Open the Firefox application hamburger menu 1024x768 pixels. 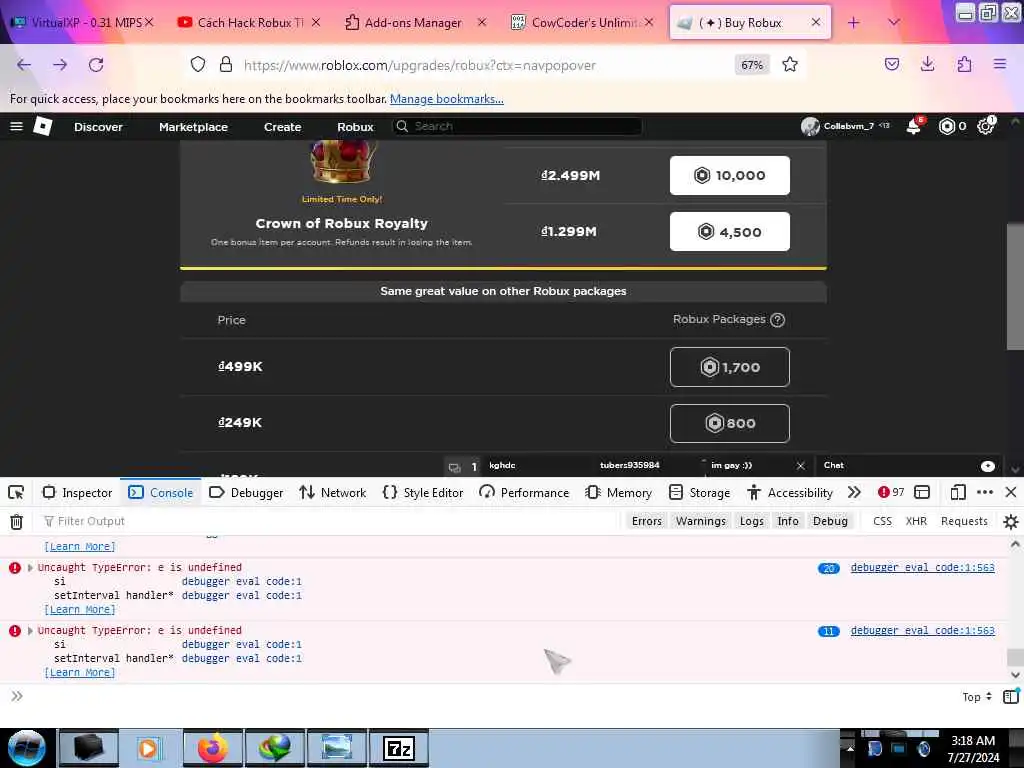1000,64
